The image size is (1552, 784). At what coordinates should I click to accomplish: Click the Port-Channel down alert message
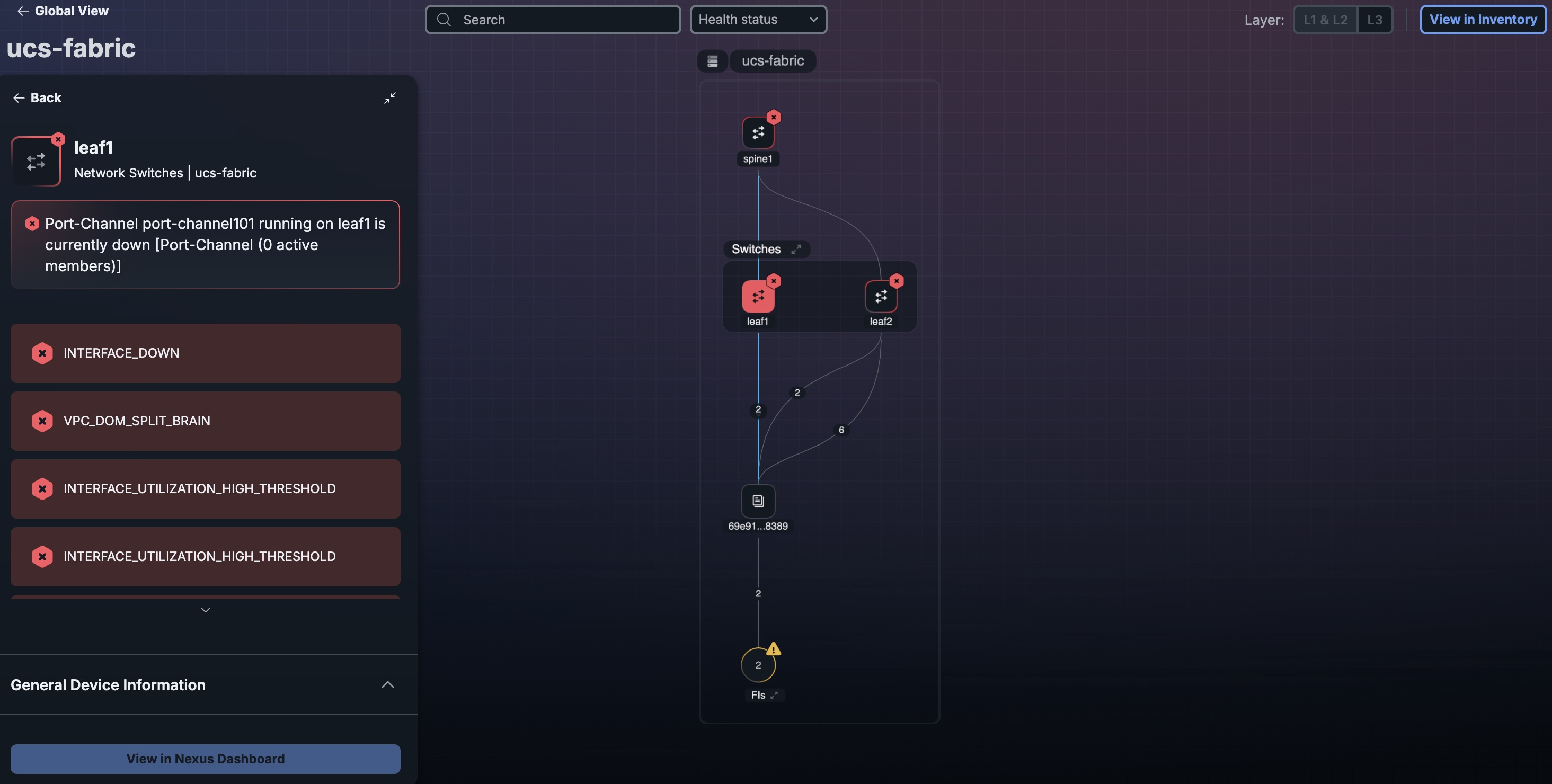click(206, 245)
